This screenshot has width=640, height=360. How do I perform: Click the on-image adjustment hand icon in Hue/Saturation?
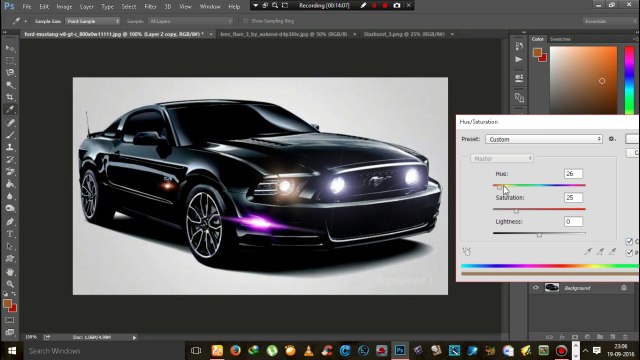click(467, 251)
